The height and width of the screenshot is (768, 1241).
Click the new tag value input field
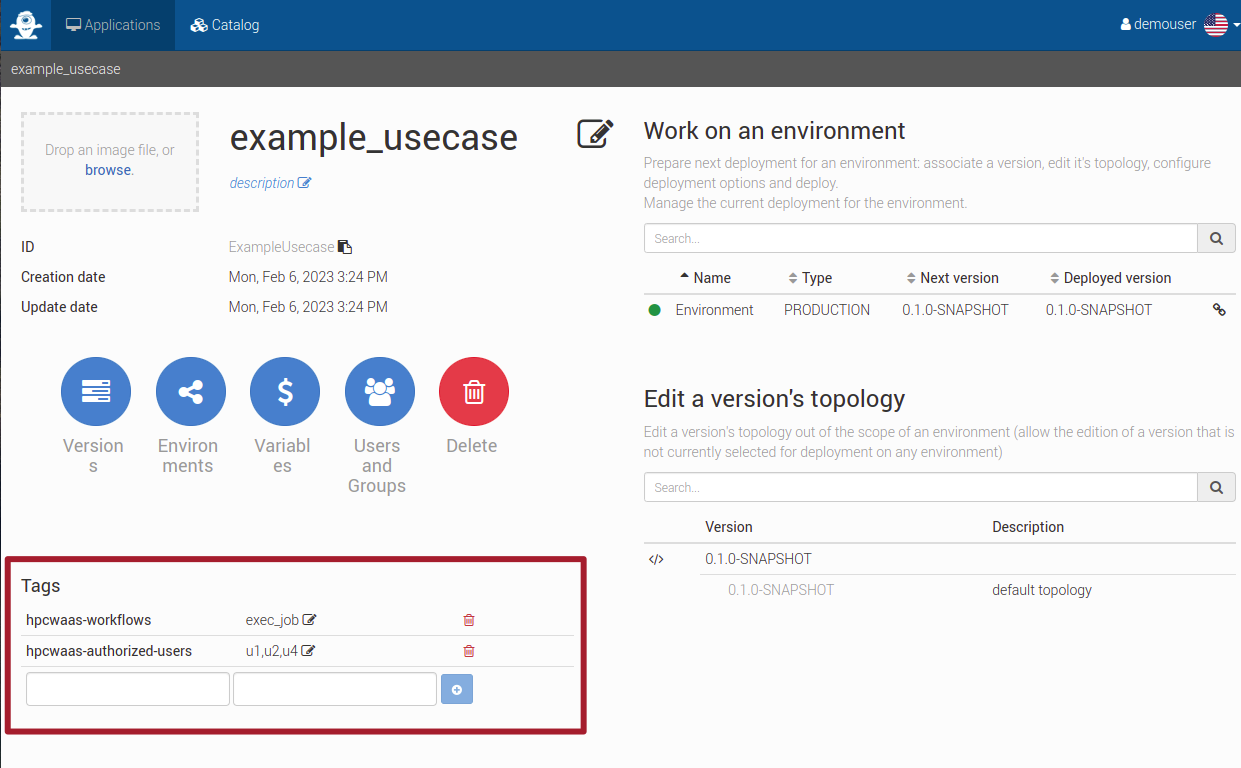(x=335, y=689)
